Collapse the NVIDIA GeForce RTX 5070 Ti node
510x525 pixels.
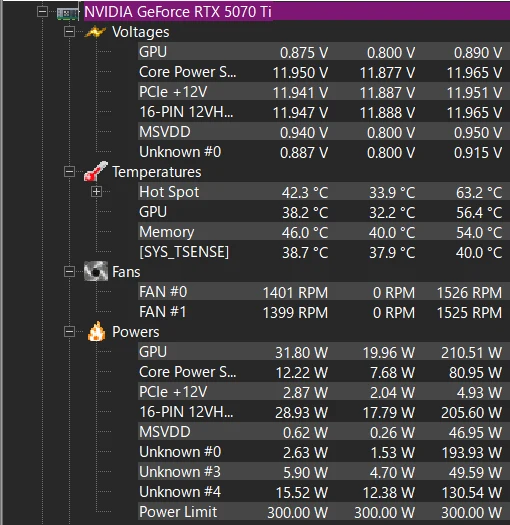click(x=43, y=12)
